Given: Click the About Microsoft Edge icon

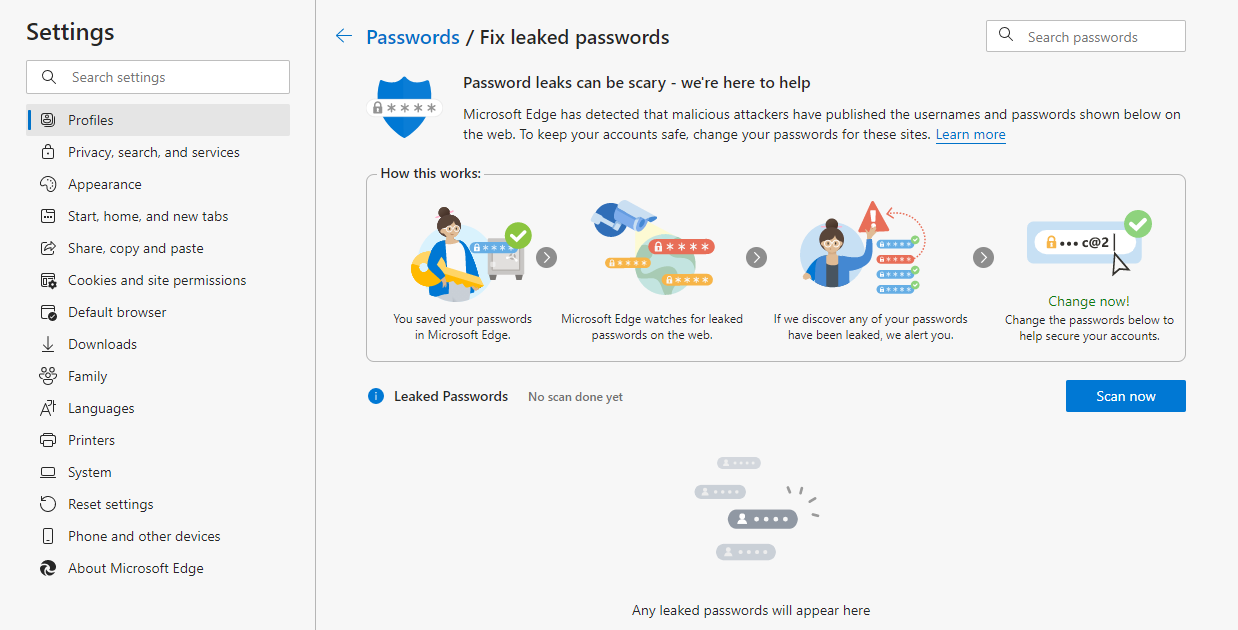Looking at the screenshot, I should (48, 567).
